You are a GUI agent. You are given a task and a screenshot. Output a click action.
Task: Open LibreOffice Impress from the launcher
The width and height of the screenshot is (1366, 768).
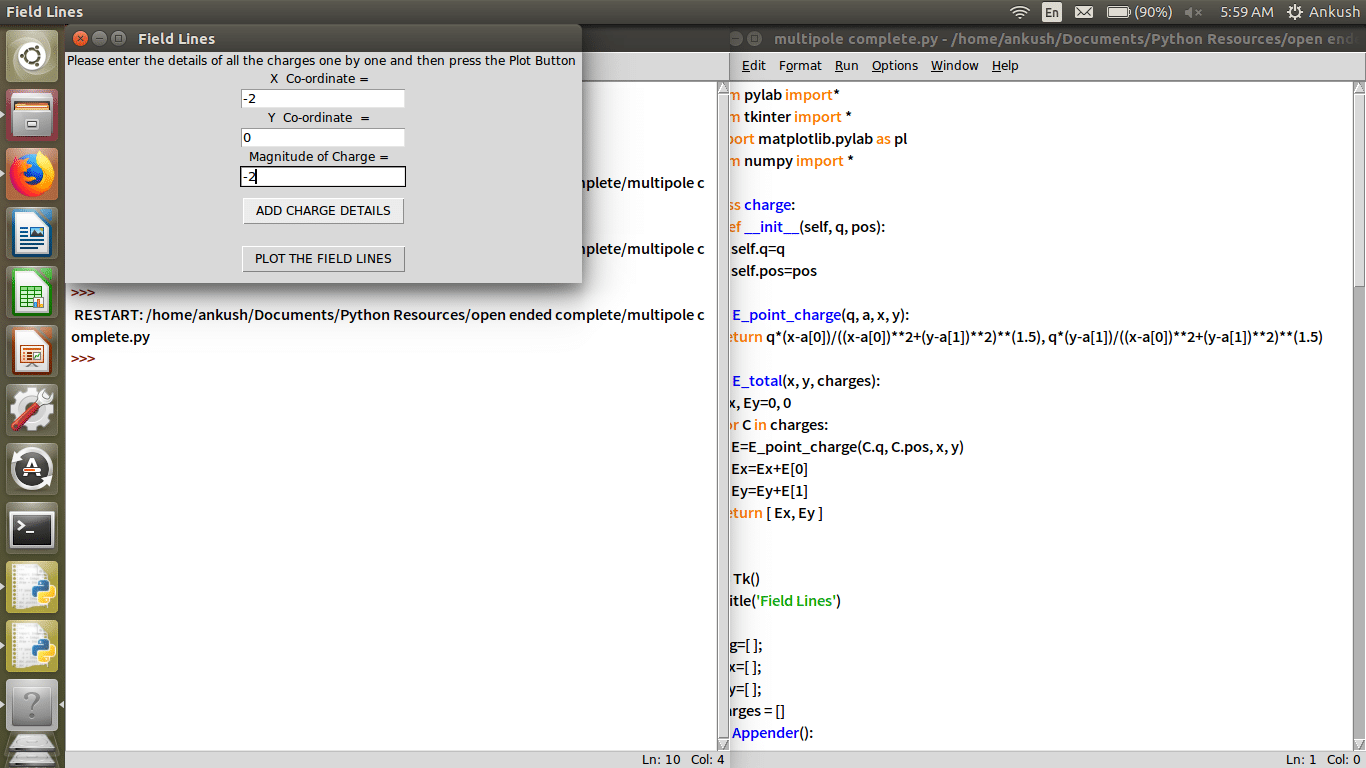33,352
